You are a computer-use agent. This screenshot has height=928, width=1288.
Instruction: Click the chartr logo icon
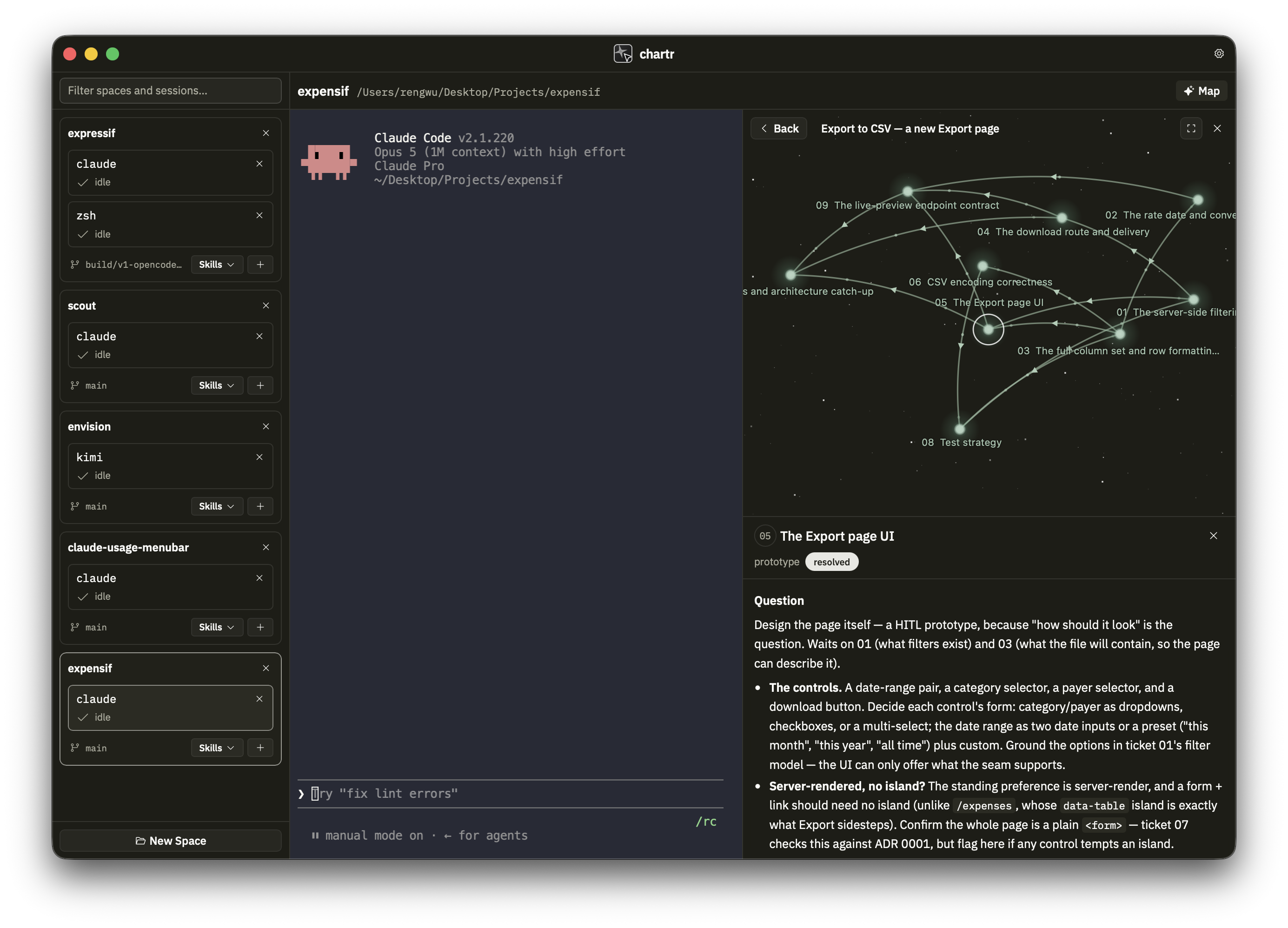tap(623, 53)
